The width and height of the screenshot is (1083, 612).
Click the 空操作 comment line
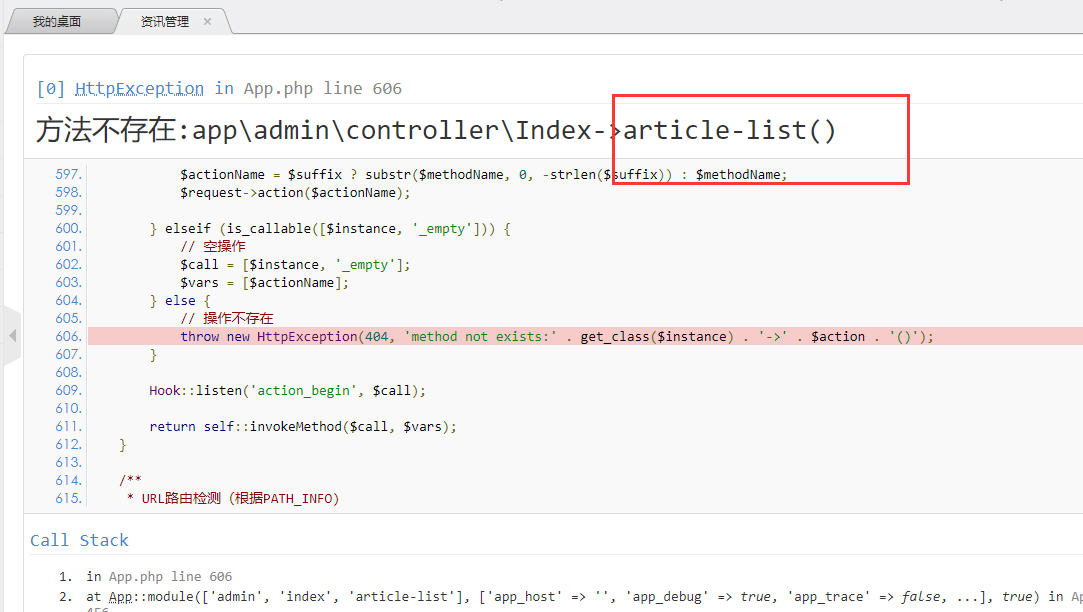(x=213, y=247)
